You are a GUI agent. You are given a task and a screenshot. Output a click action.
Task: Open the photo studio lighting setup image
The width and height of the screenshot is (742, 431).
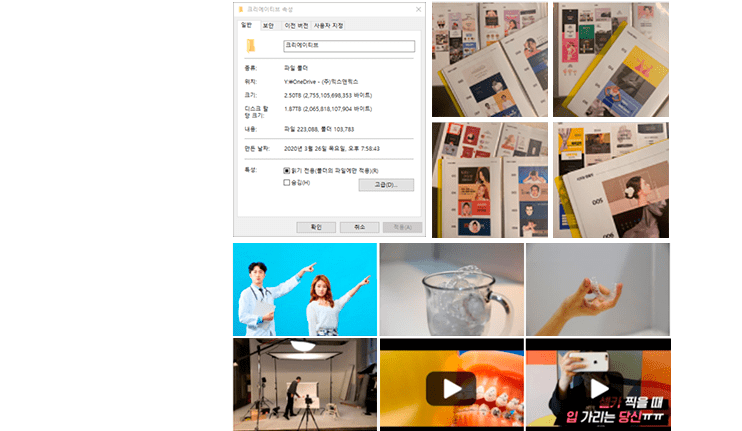pos(305,384)
